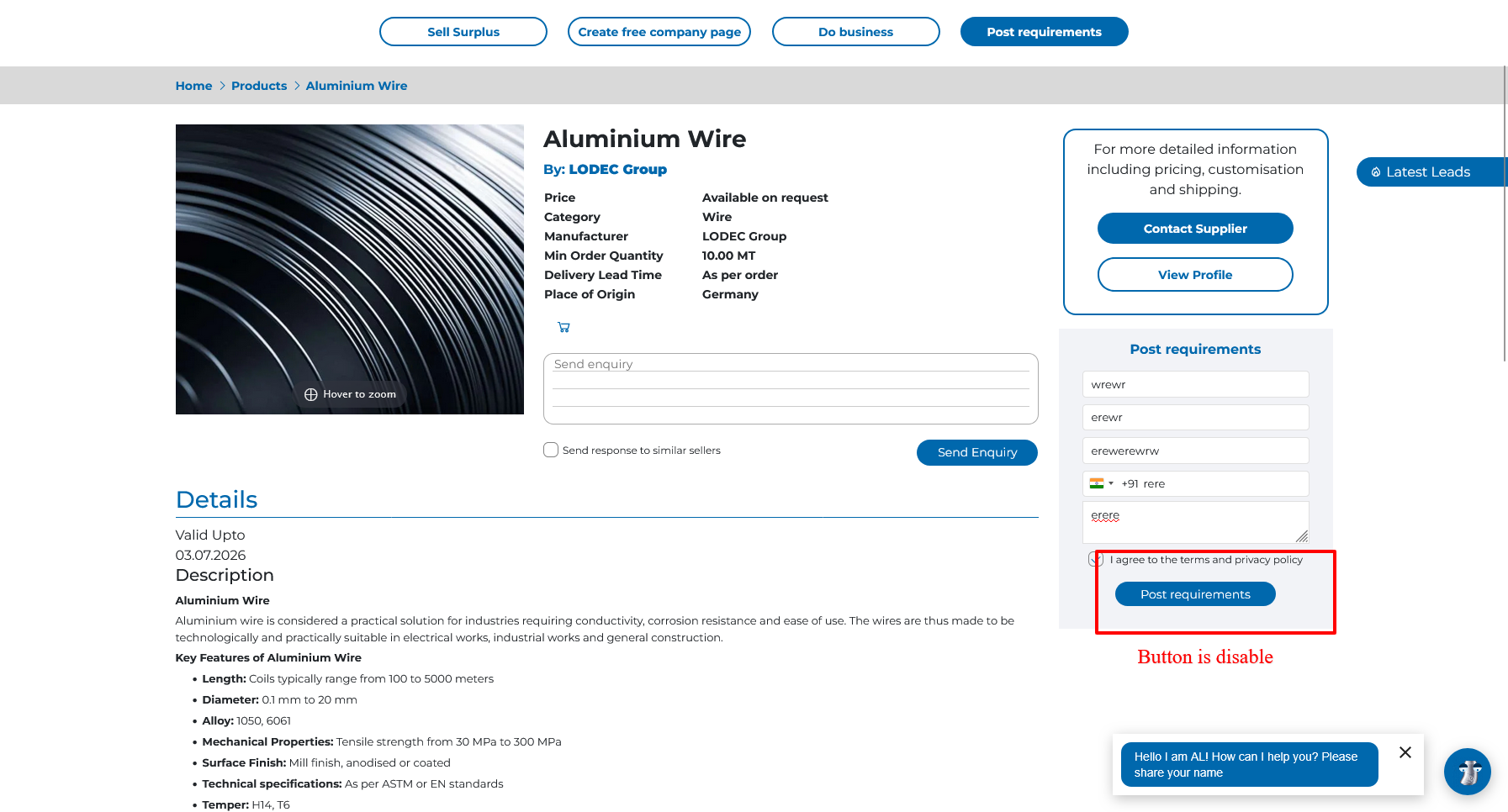Click the Send Enquiry button

[976, 452]
